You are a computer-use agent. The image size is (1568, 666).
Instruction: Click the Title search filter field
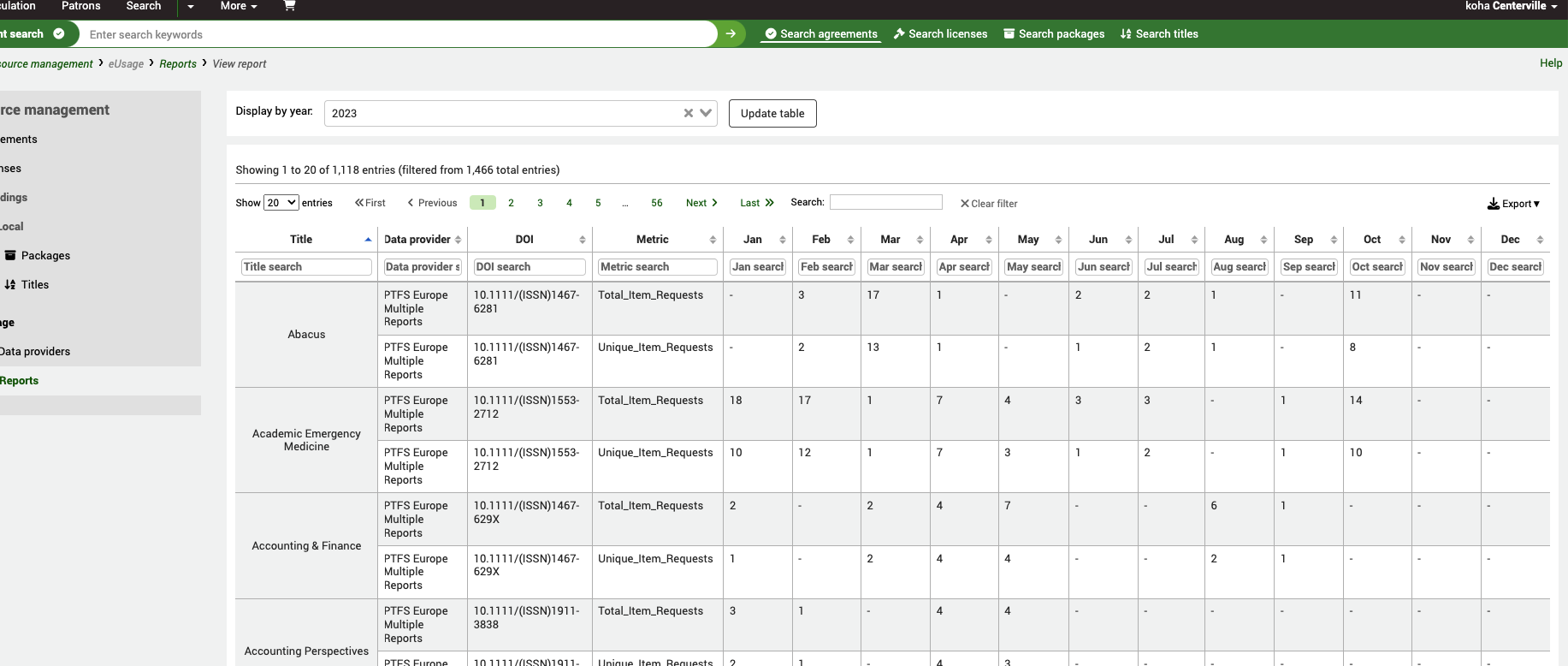tap(306, 267)
